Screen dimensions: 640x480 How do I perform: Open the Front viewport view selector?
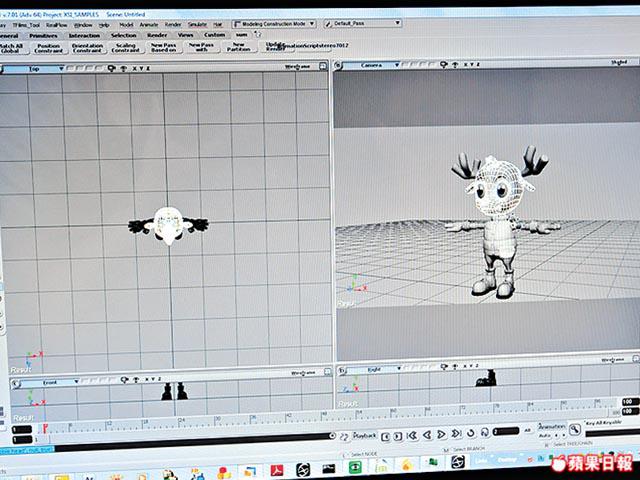coord(49,382)
